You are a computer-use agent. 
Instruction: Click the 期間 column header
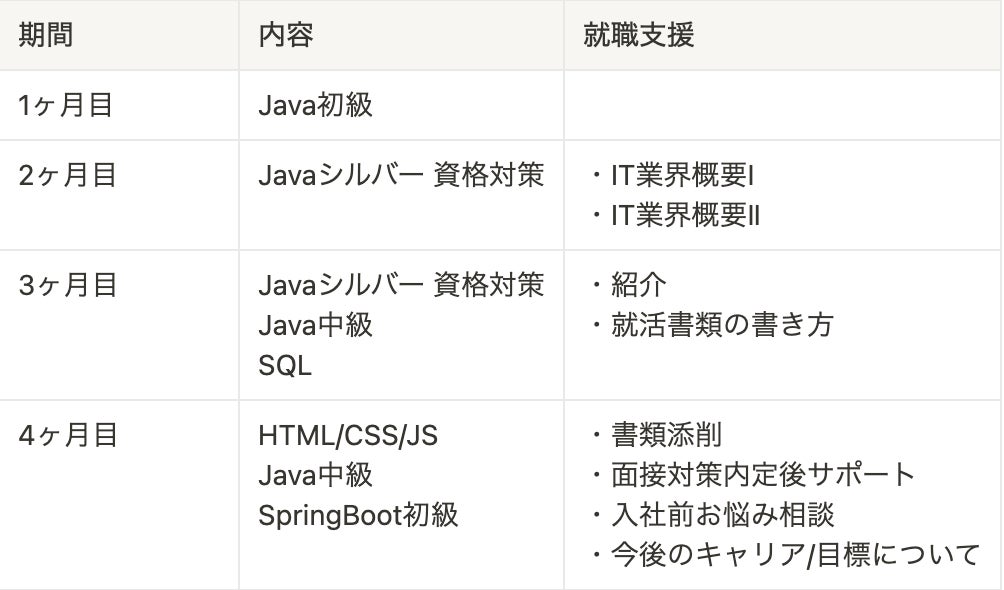[46, 35]
